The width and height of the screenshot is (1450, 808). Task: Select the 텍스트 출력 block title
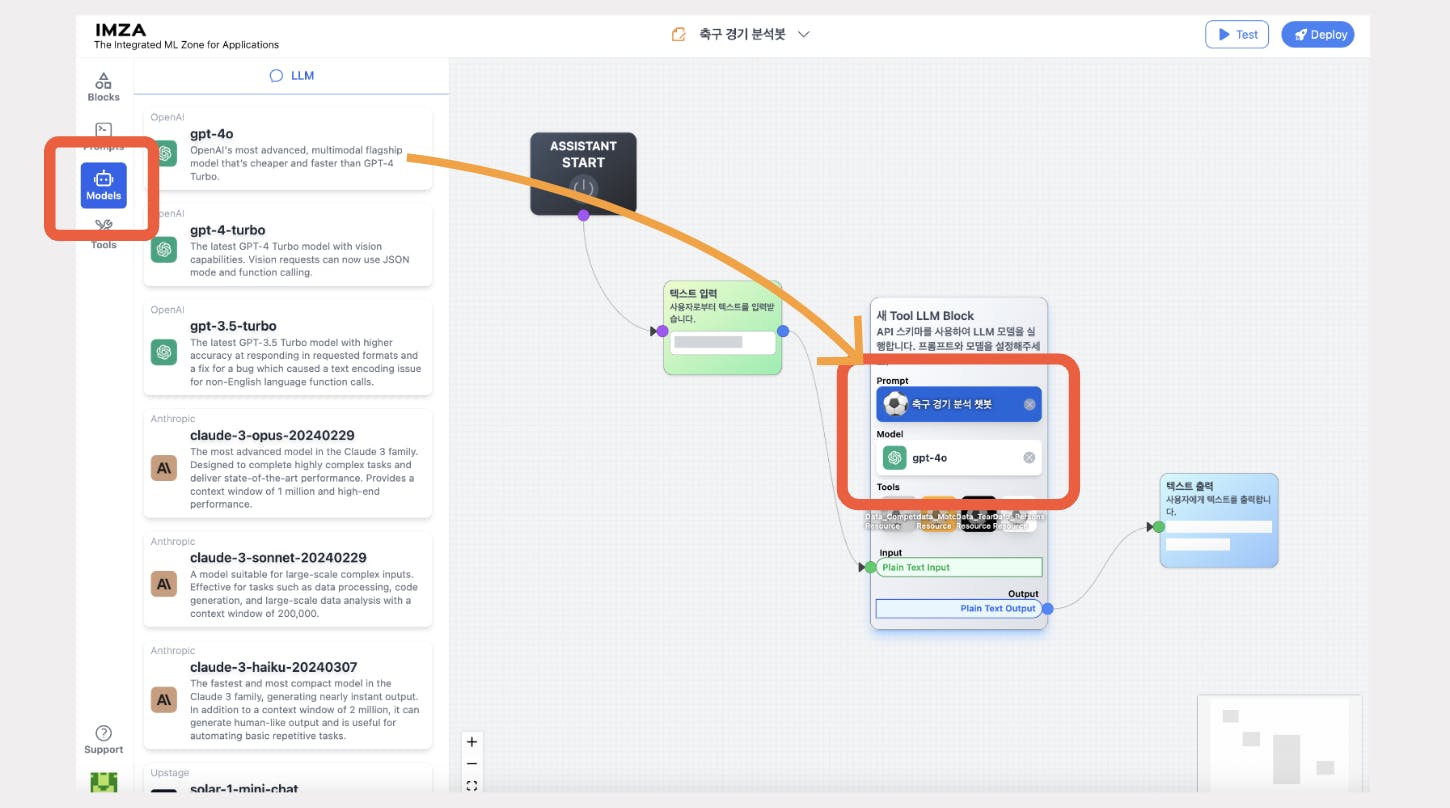[1189, 487]
